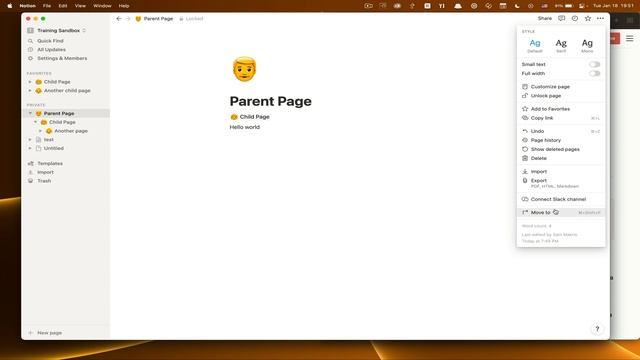Select Copy link in menu

point(561,118)
